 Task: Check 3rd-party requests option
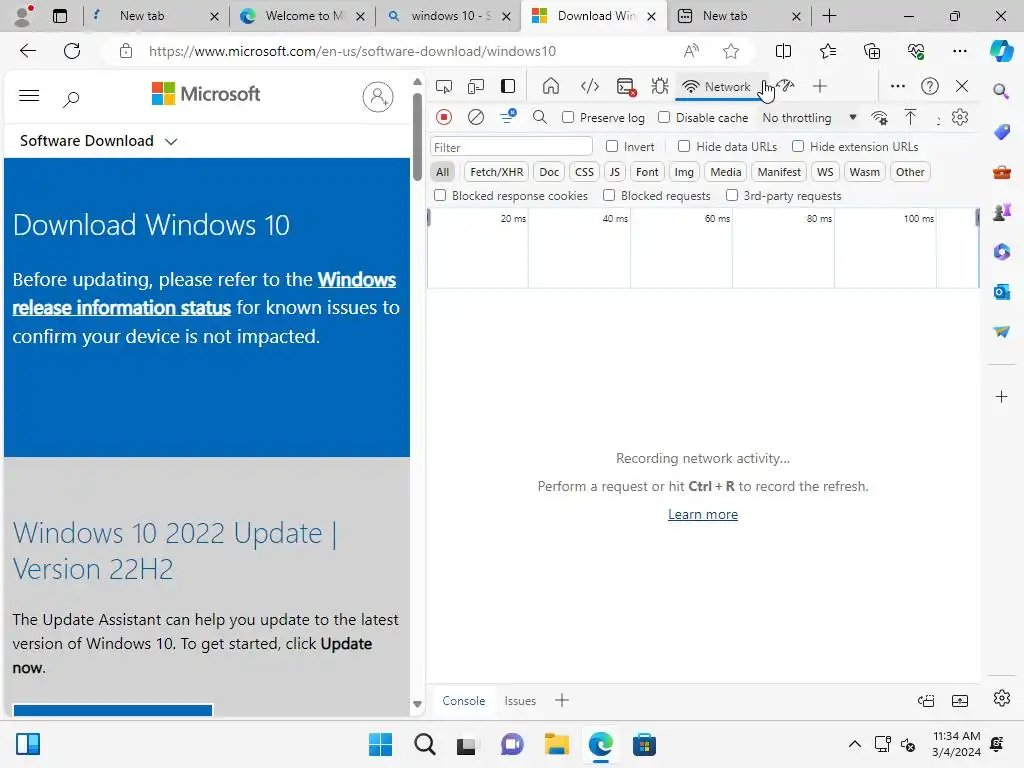coord(732,195)
